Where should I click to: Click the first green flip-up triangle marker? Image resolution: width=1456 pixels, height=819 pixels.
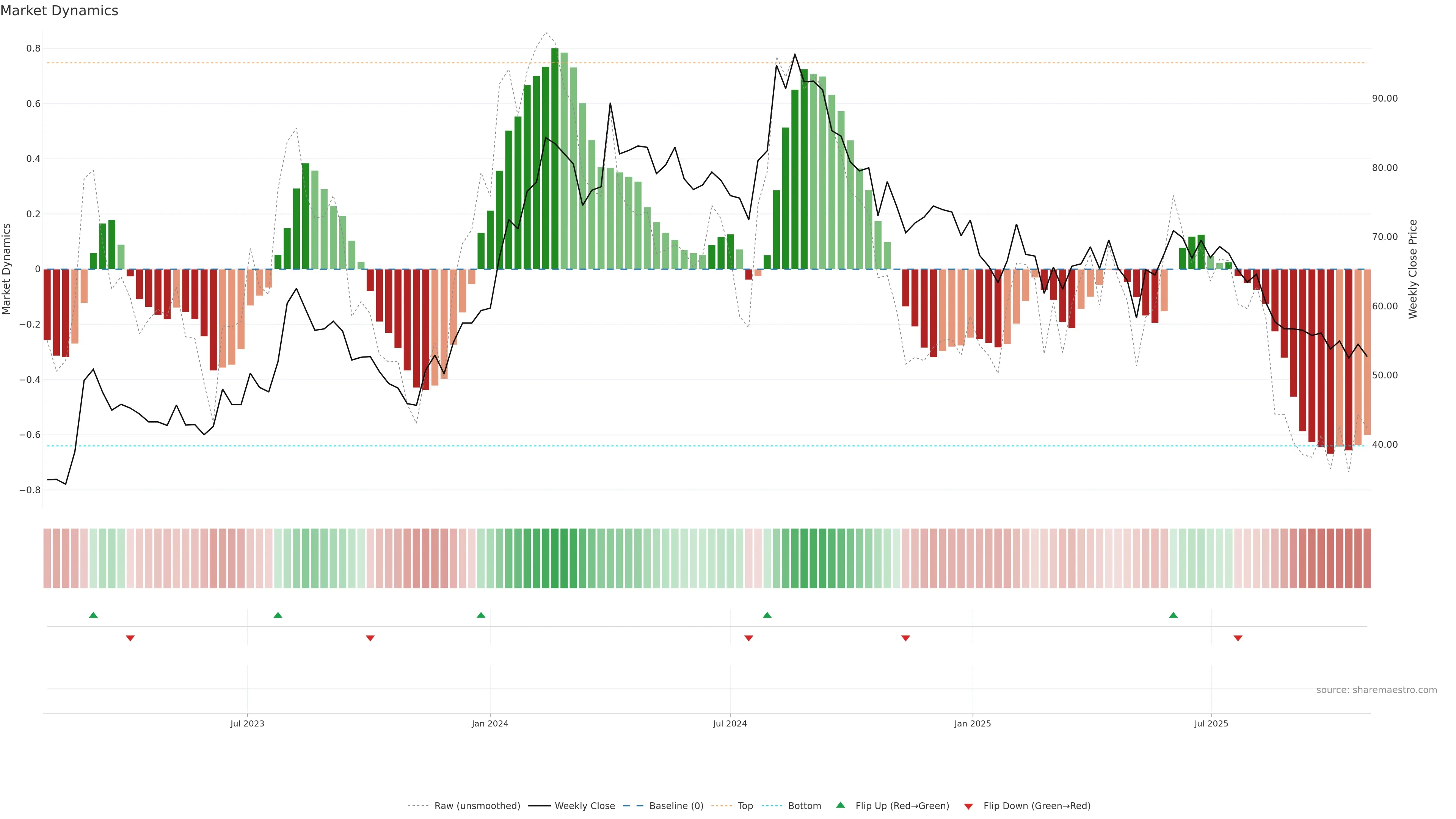93,615
